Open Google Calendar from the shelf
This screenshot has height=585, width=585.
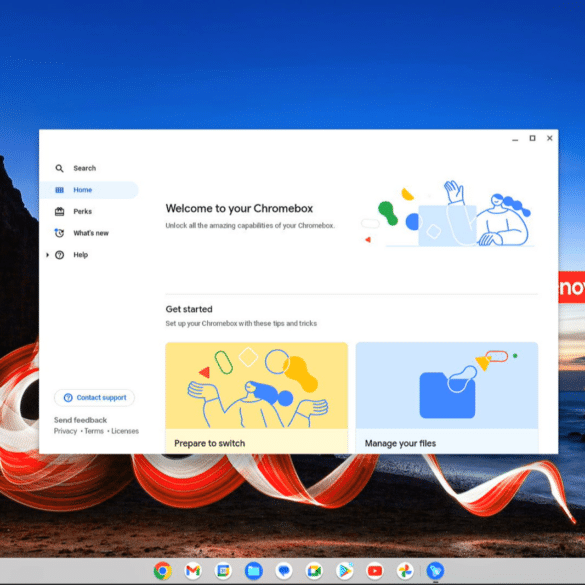tap(223, 571)
